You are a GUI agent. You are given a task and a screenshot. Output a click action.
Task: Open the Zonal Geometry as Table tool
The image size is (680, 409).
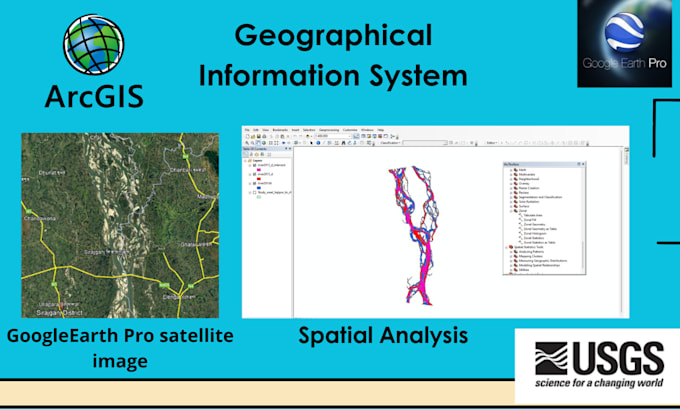point(540,229)
